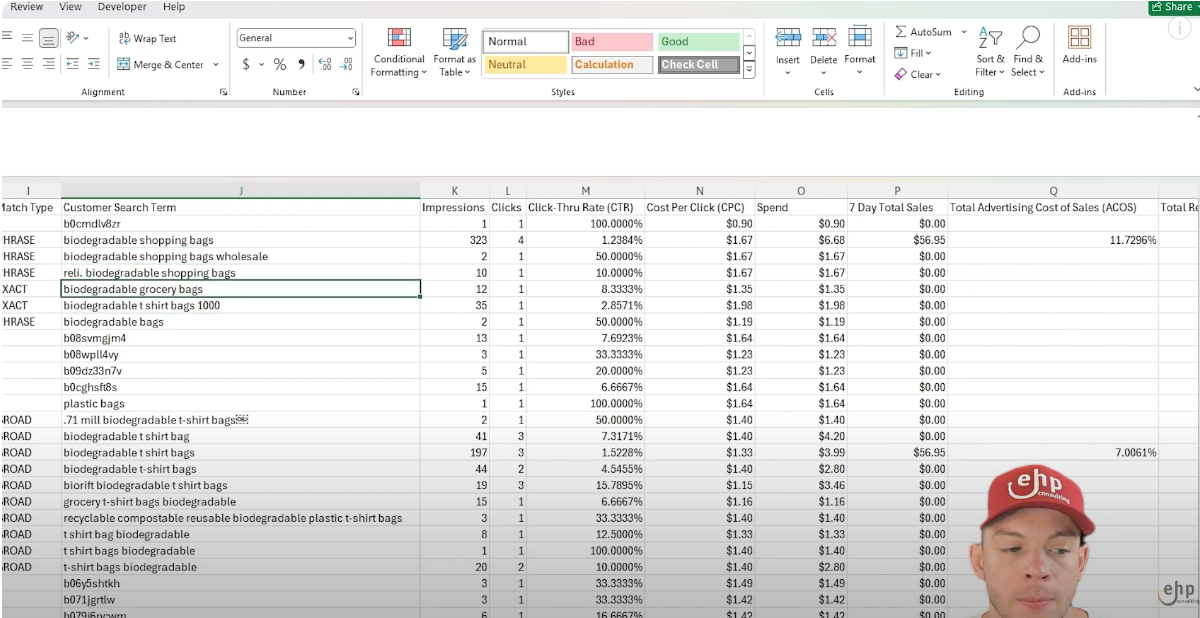Click the Increase Decimal icon
The height and width of the screenshot is (618, 1200).
coord(326,64)
